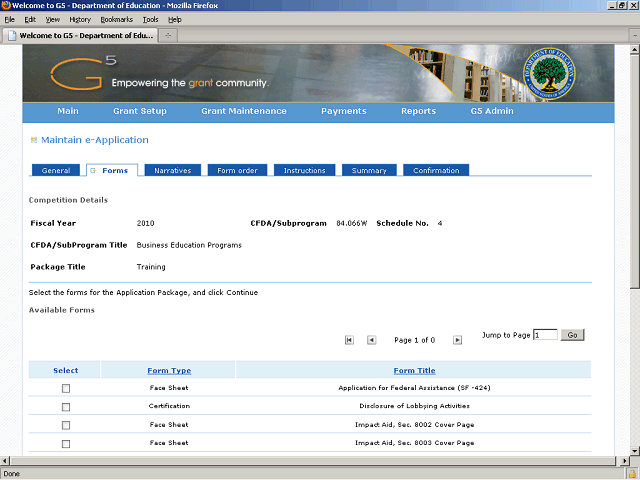Click the security lock icon in status bar
This screenshot has width=640, height=480.
[632, 474]
